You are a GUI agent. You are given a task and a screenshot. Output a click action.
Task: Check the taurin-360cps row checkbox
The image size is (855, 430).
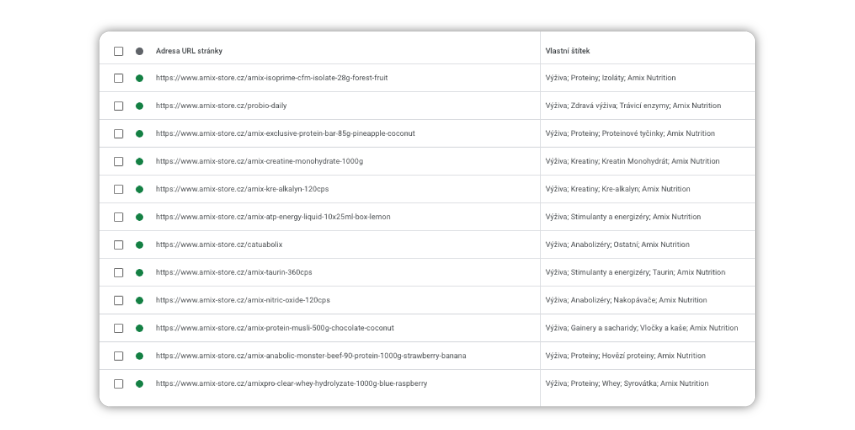[118, 272]
